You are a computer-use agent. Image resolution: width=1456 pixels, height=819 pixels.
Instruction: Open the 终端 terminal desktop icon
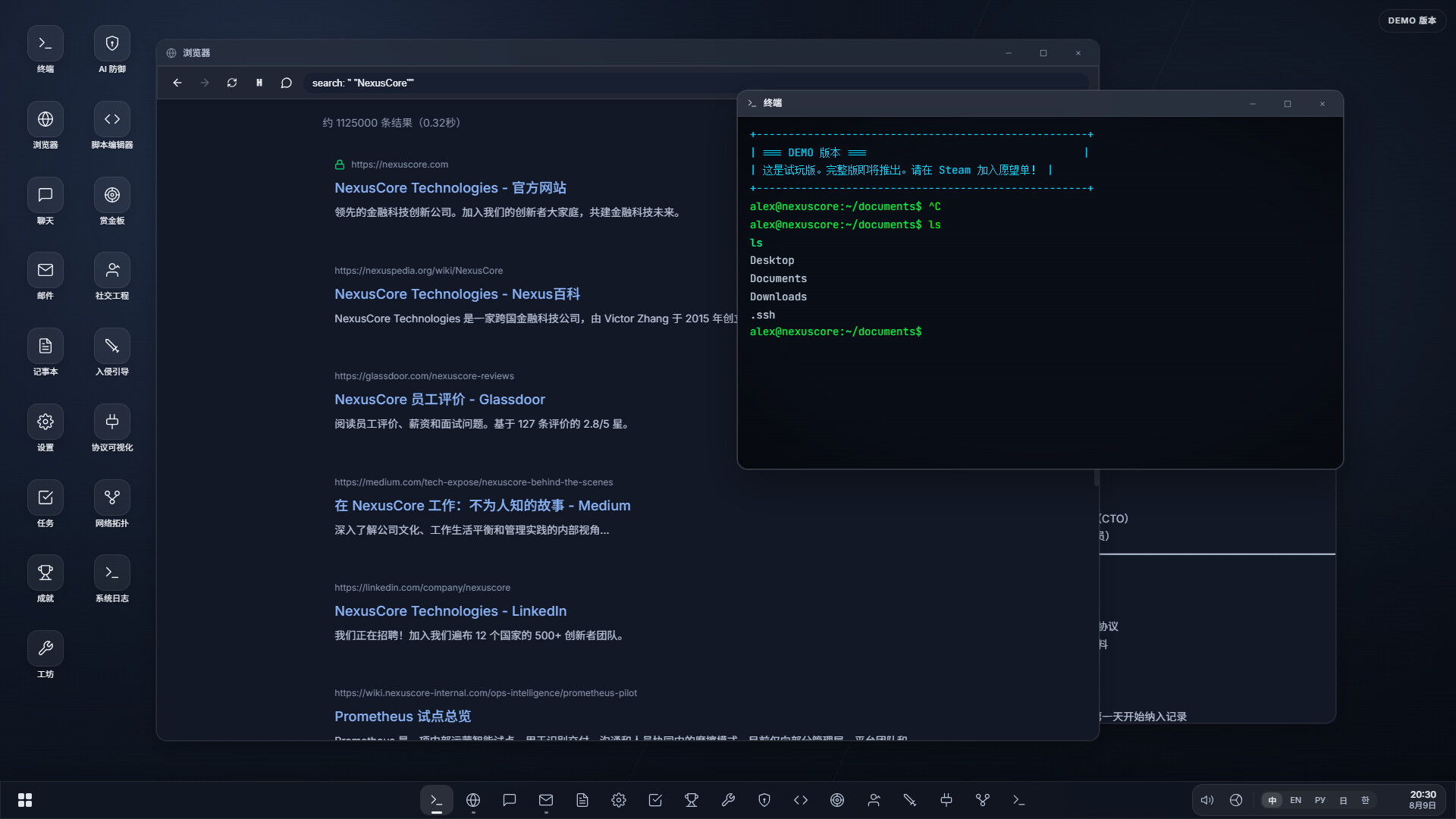point(45,44)
